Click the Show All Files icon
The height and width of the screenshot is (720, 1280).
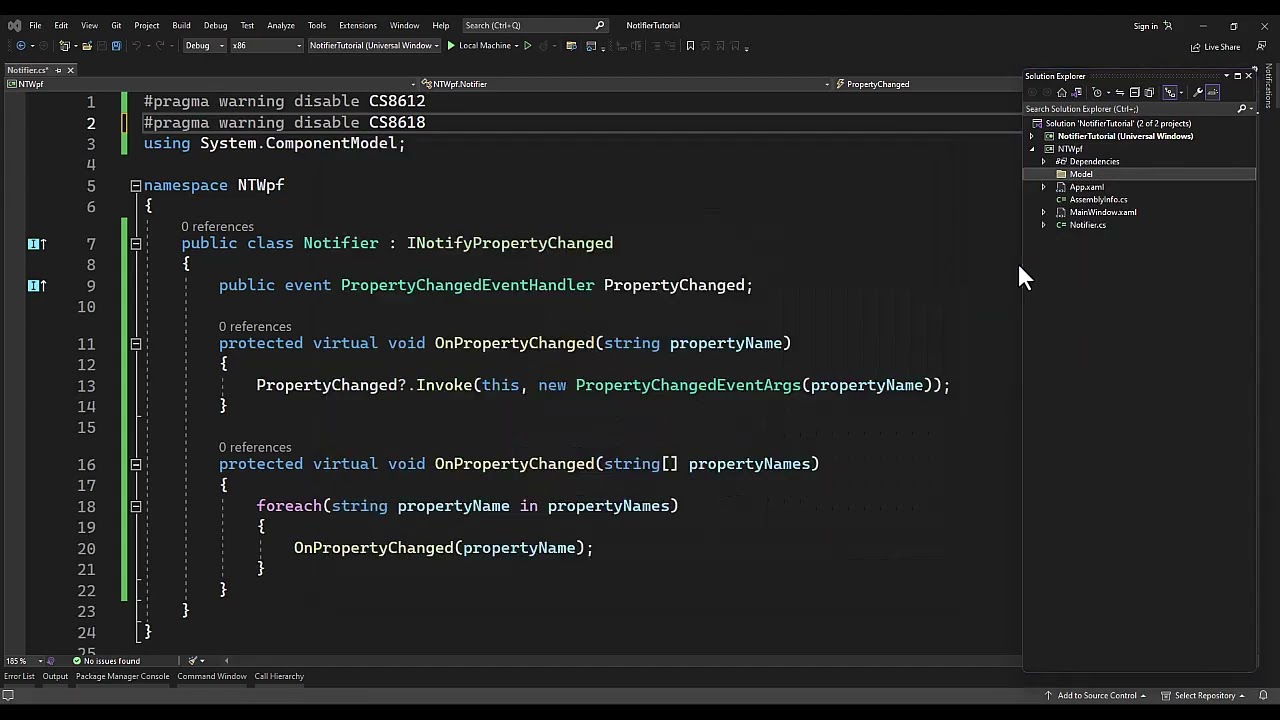[1149, 92]
